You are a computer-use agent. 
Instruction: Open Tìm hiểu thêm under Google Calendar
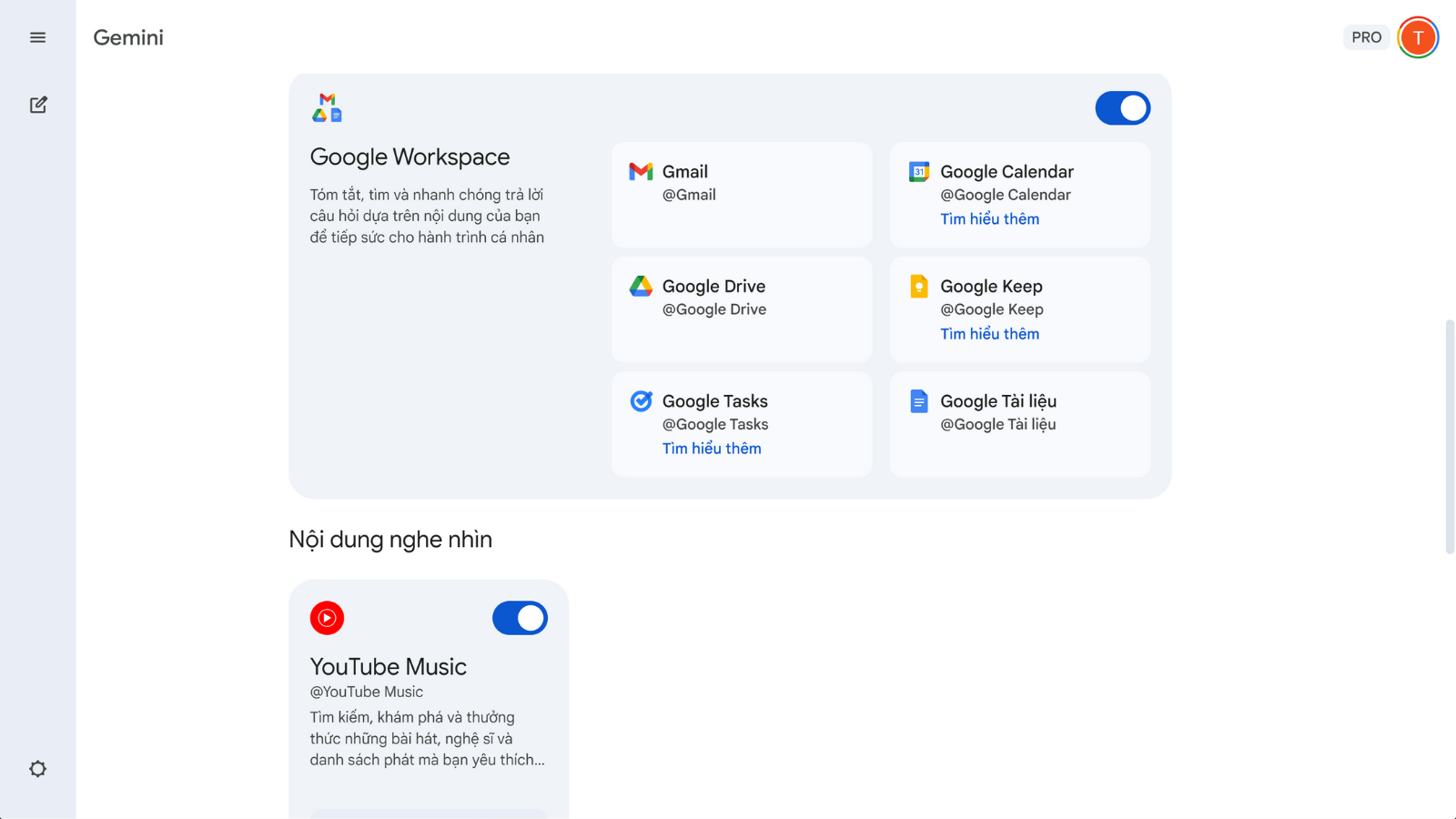coord(990,218)
